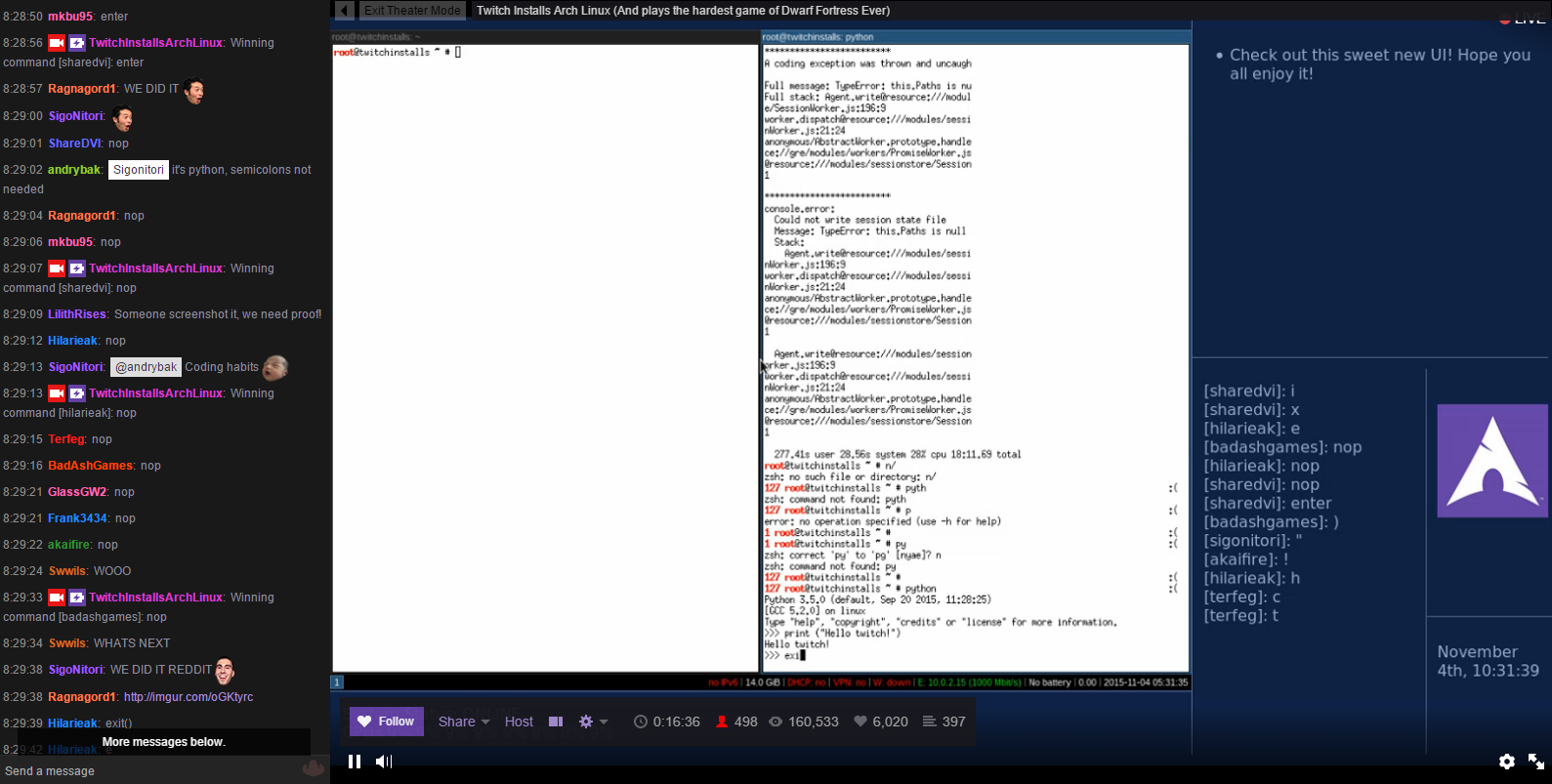Follow the channel with the Follow button

pyautogui.click(x=387, y=722)
